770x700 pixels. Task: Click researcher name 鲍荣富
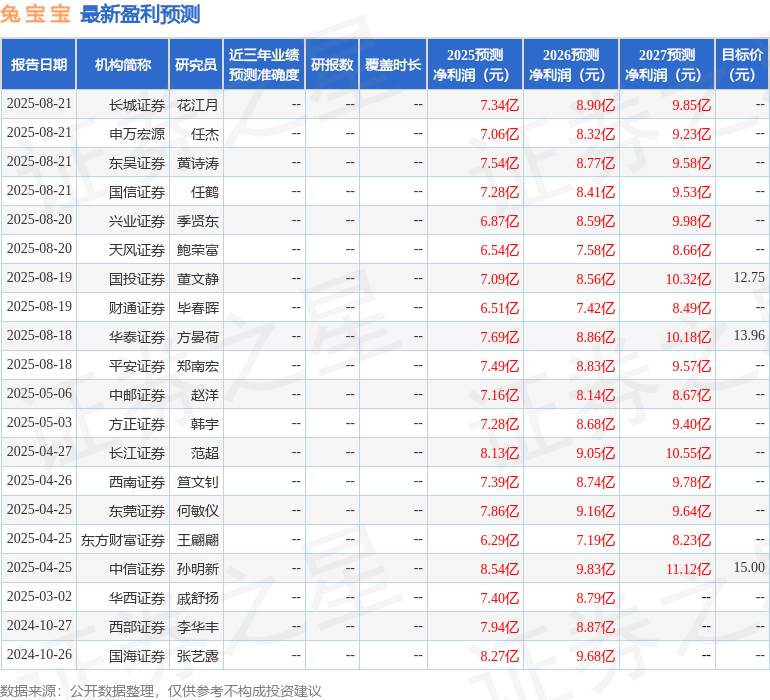pyautogui.click(x=197, y=250)
